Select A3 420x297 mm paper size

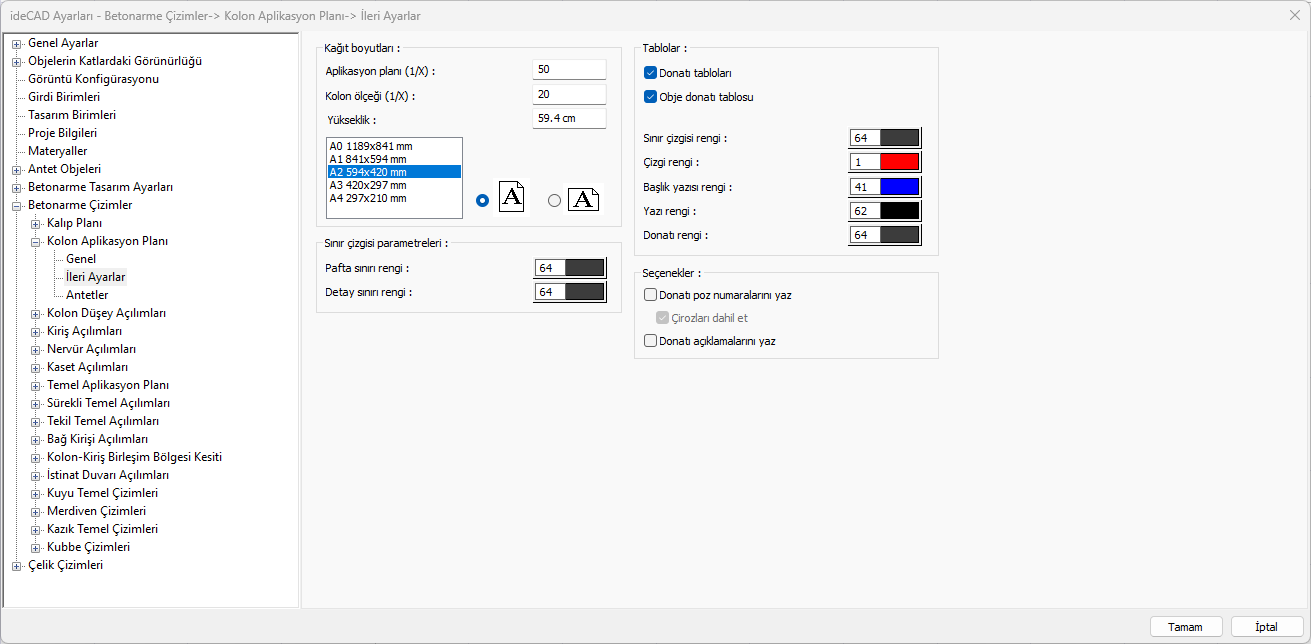(368, 185)
